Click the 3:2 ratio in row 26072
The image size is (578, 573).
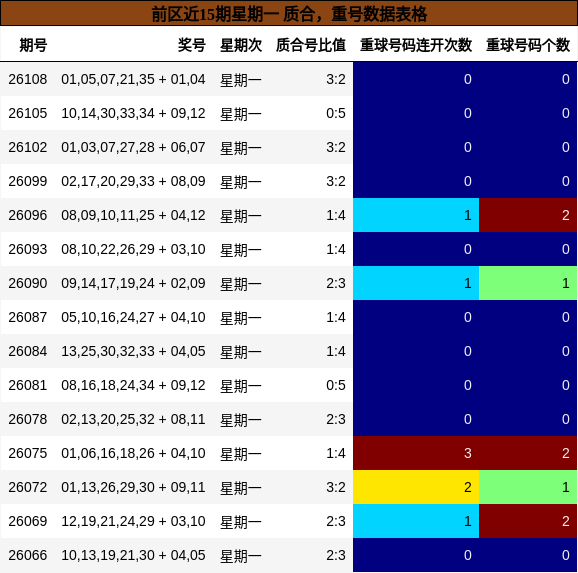pos(336,487)
